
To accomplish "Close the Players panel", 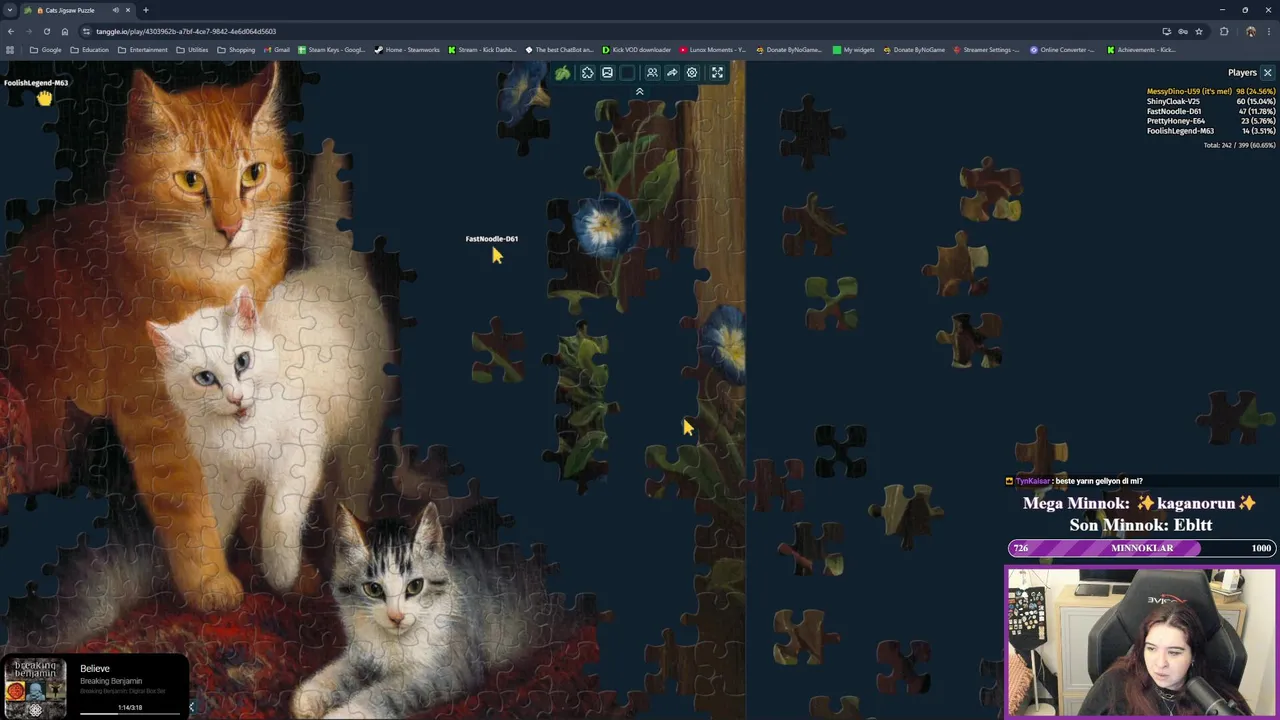I will tap(1267, 73).
